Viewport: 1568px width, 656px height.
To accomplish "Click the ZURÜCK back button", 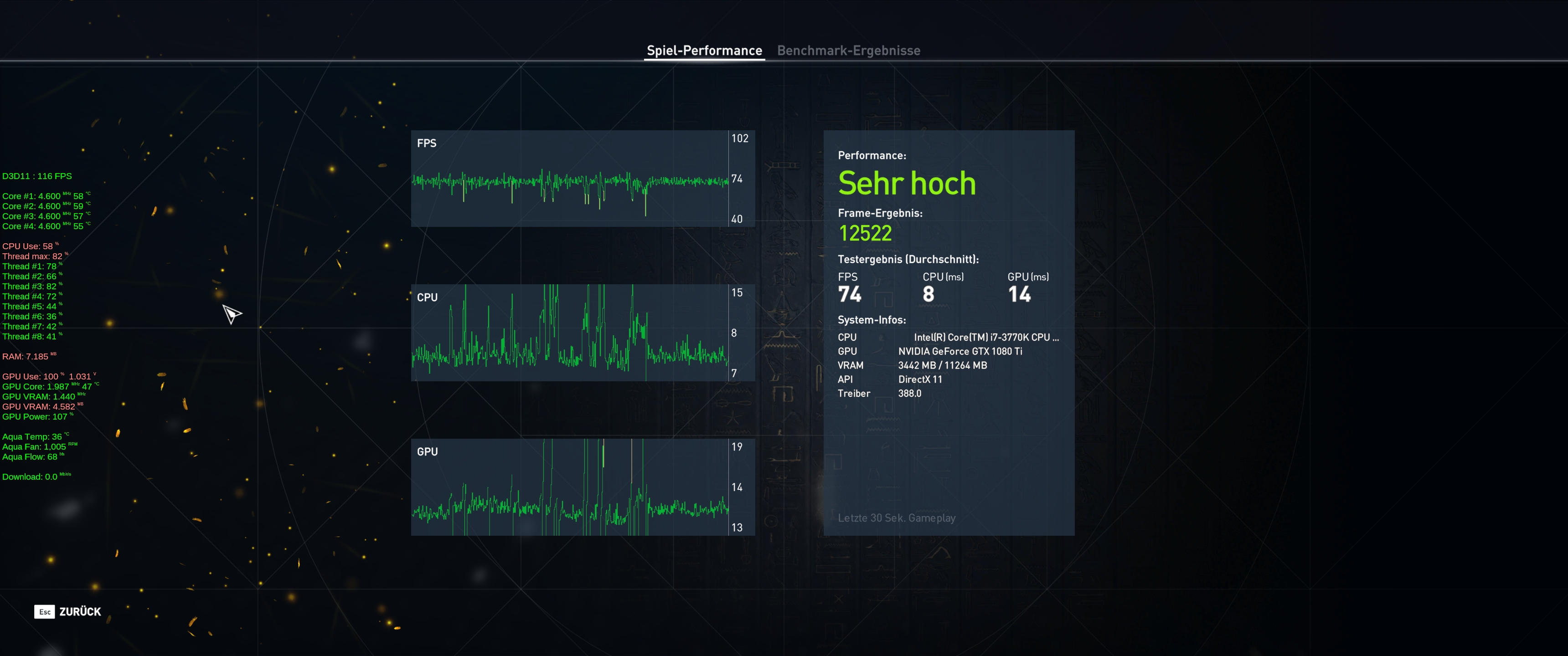I will point(68,611).
